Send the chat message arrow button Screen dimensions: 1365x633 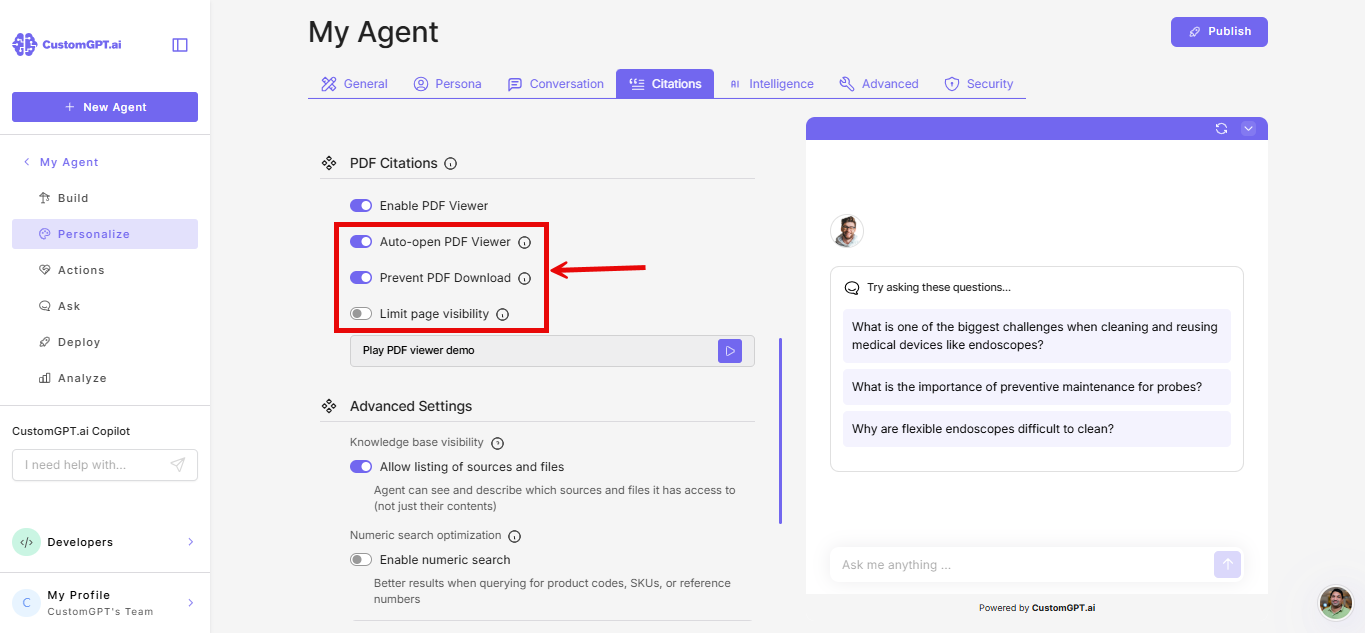(1228, 564)
